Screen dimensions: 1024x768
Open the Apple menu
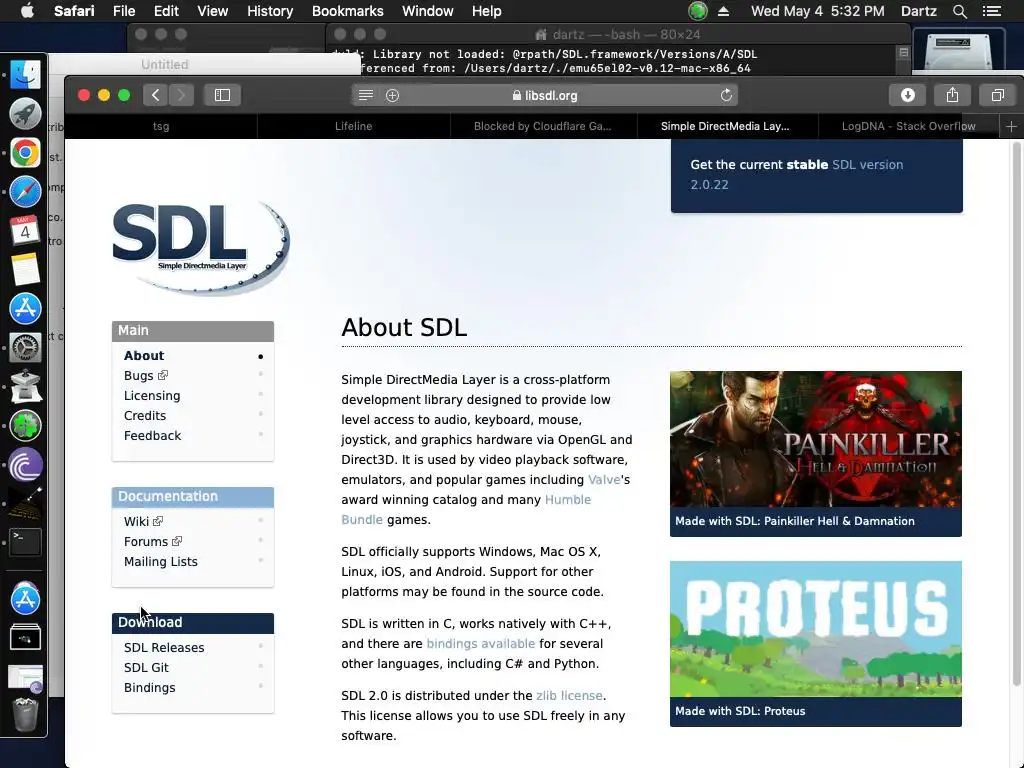pos(27,11)
